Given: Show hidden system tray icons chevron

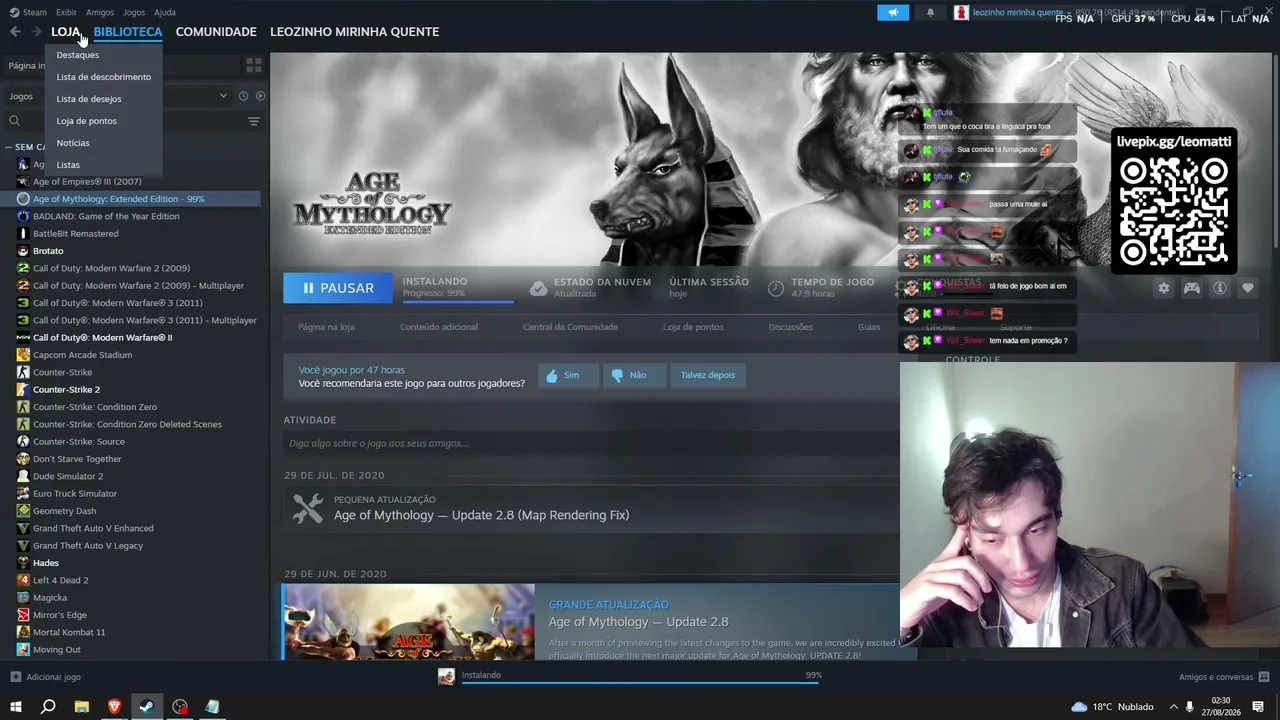Looking at the screenshot, I should [1175, 707].
